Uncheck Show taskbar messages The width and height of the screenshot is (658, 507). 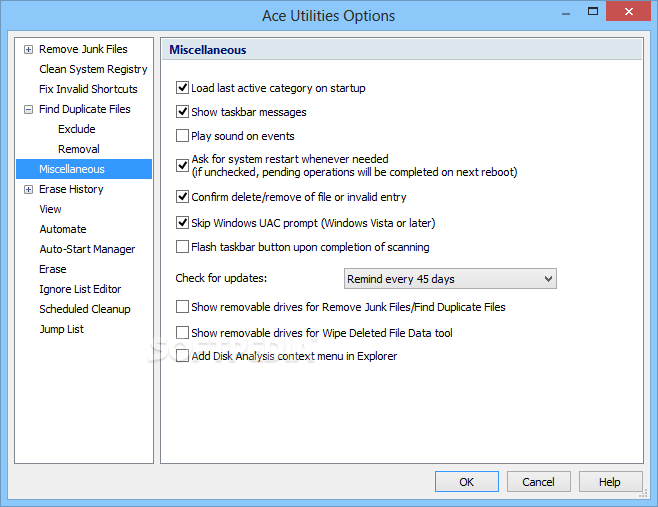tap(182, 112)
